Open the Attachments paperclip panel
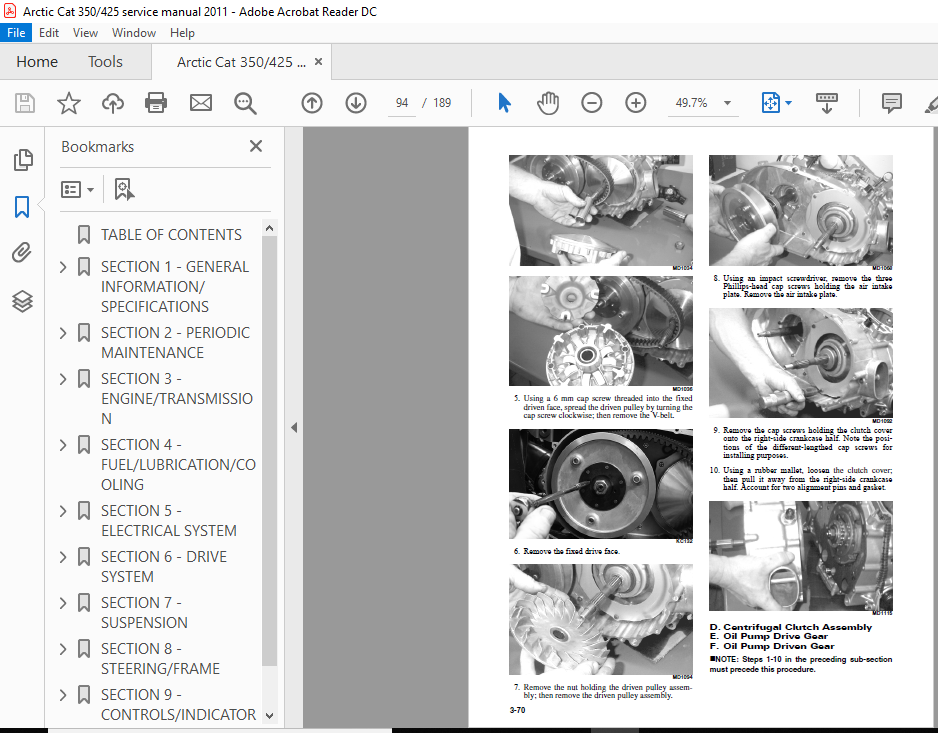 pos(22,253)
